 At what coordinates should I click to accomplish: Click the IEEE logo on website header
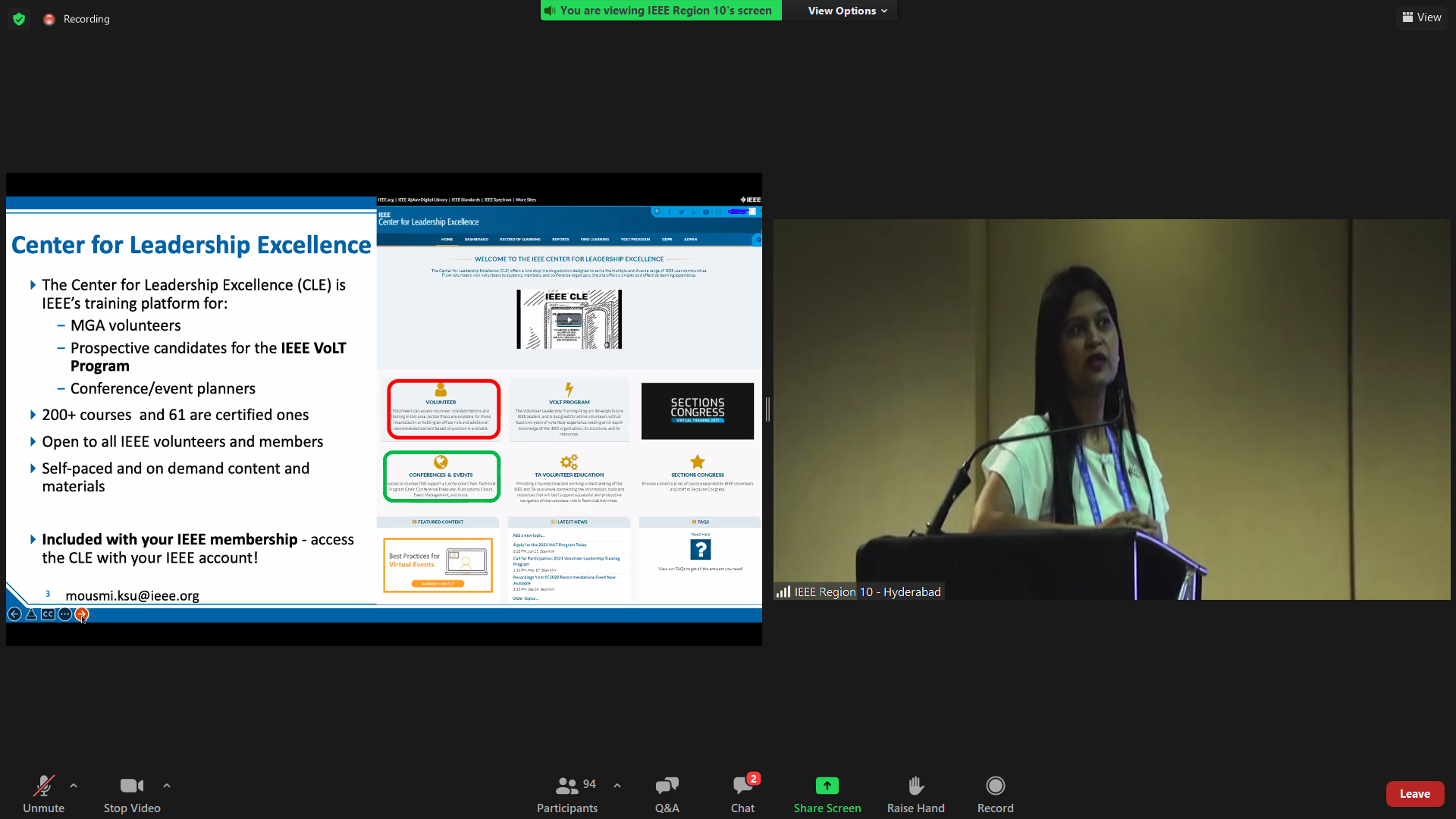751,200
